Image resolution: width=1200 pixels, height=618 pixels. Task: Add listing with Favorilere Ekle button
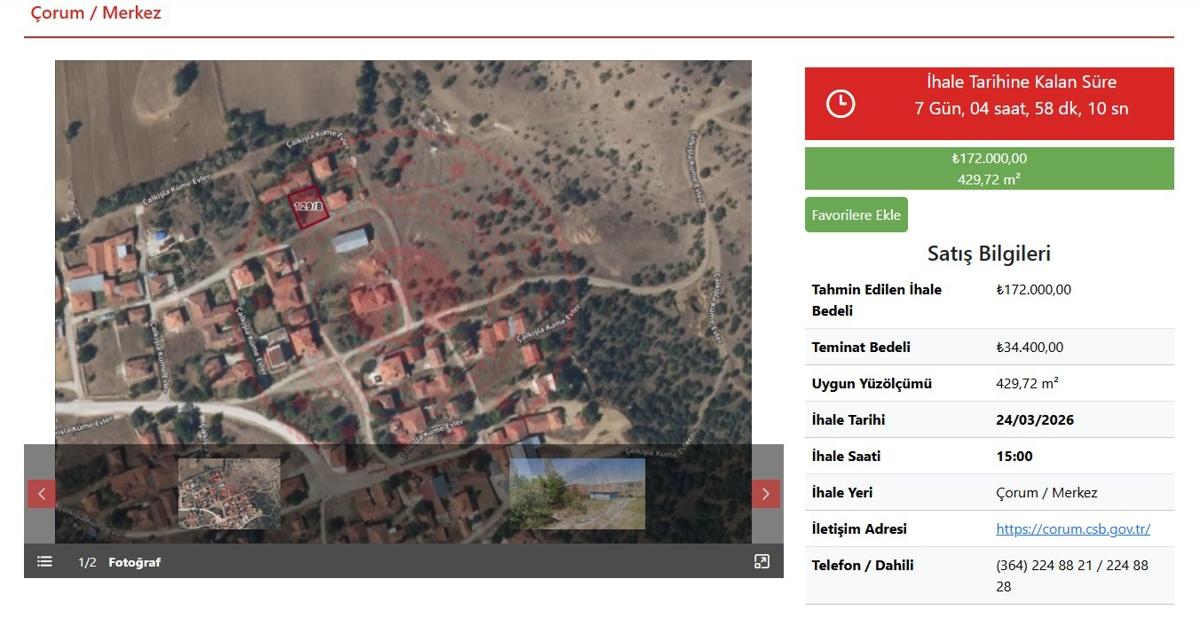coord(856,215)
